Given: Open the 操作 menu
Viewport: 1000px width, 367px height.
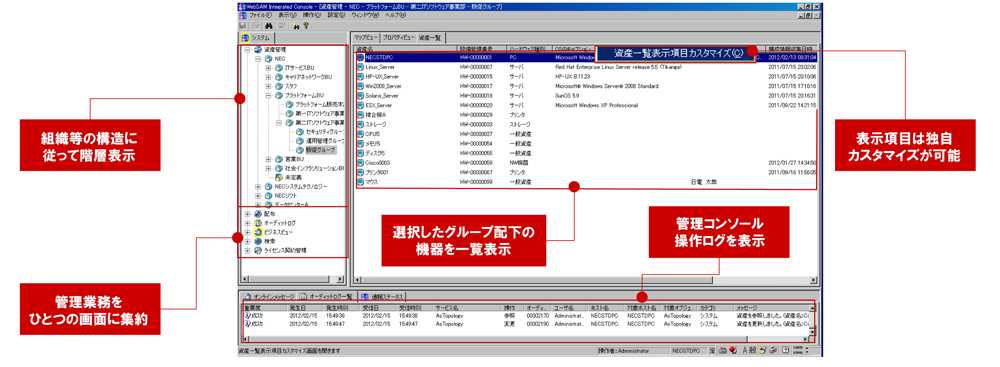Looking at the screenshot, I should [x=312, y=15].
